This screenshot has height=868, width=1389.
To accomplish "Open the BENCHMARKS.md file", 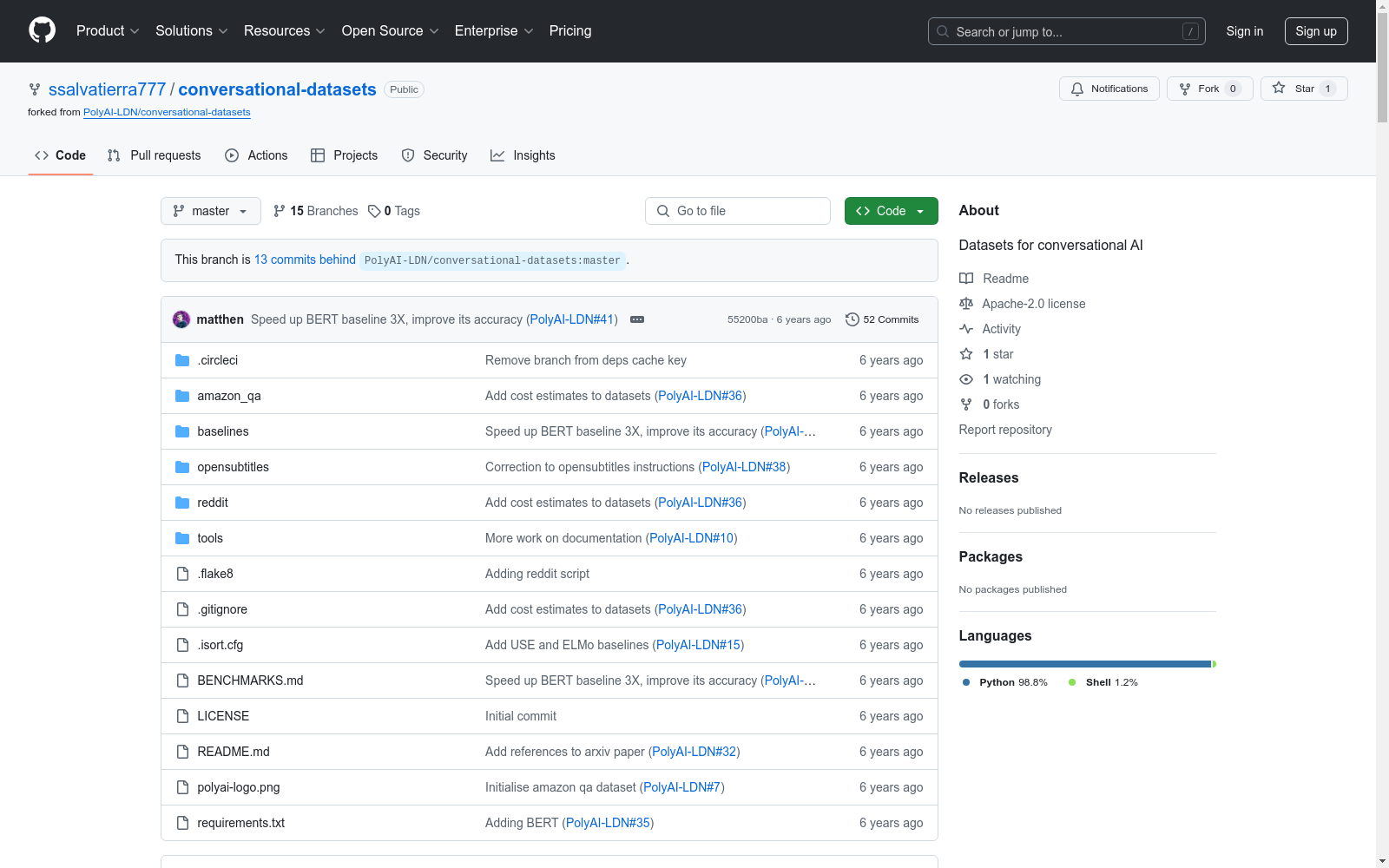I will click(250, 681).
